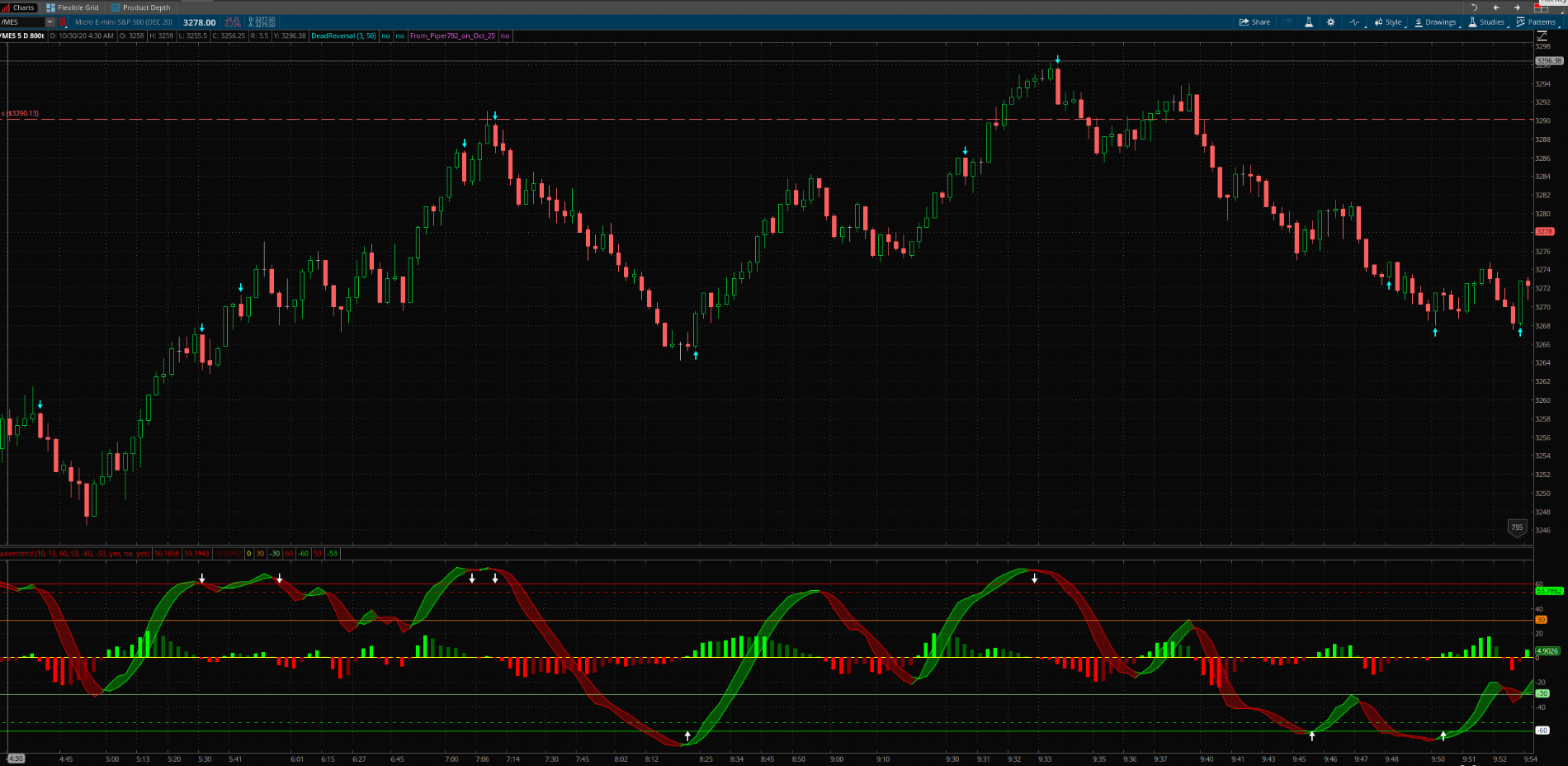Viewport: 1568px width, 766px height.
Task: Click the red symbol link indicator
Action: (x=63, y=22)
